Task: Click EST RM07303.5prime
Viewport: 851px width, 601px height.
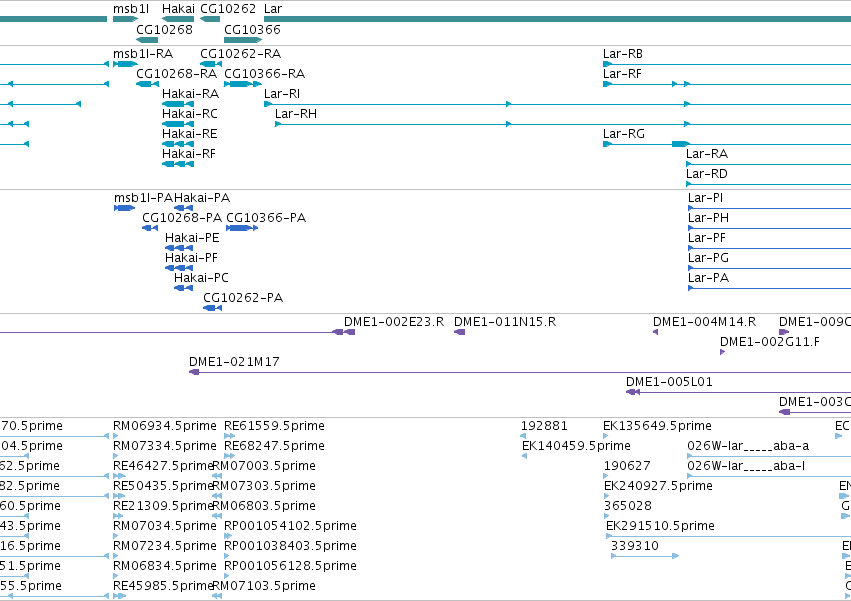Action: pos(264,487)
